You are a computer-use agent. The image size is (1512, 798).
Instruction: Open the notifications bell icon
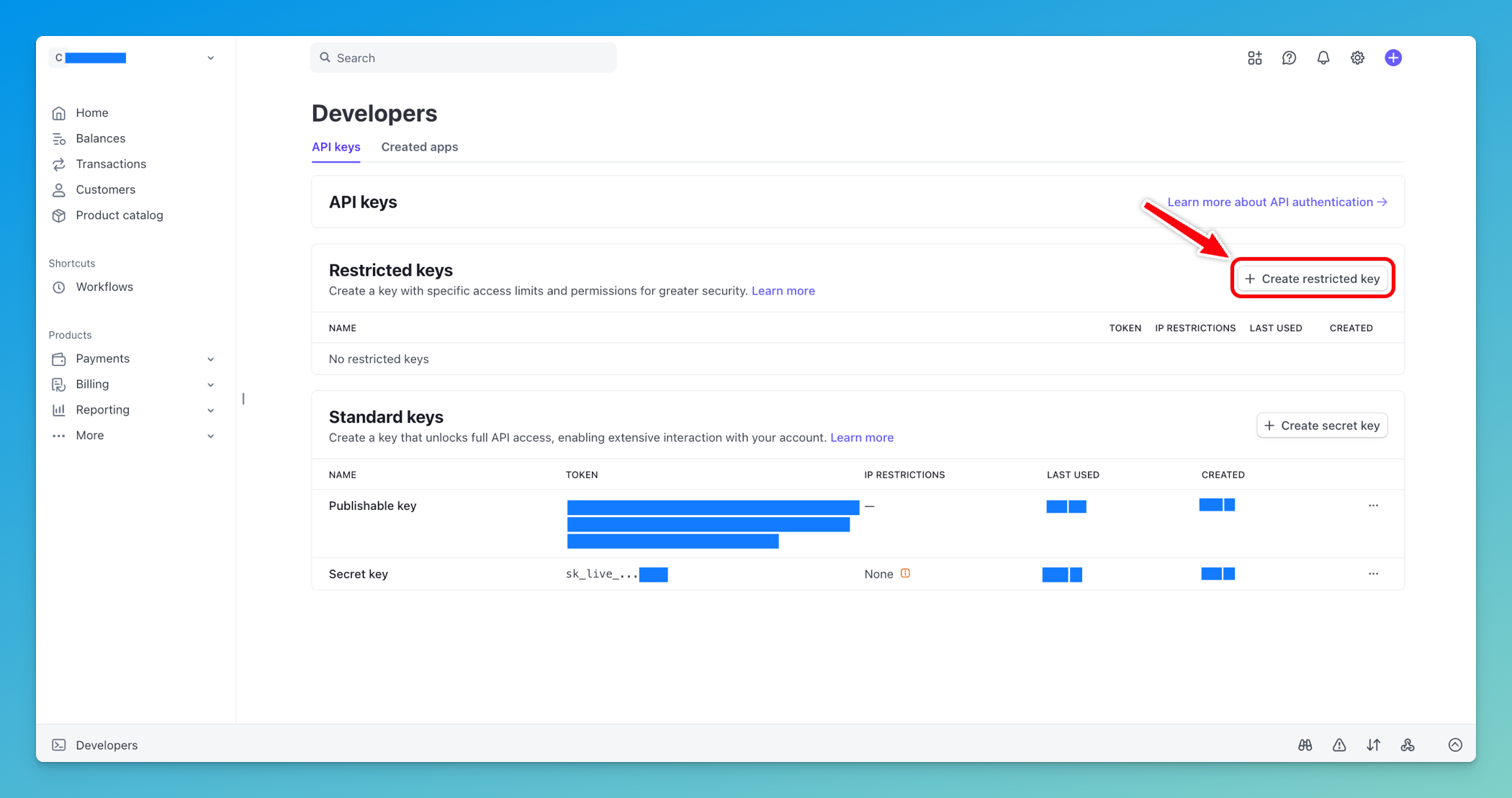tap(1323, 58)
